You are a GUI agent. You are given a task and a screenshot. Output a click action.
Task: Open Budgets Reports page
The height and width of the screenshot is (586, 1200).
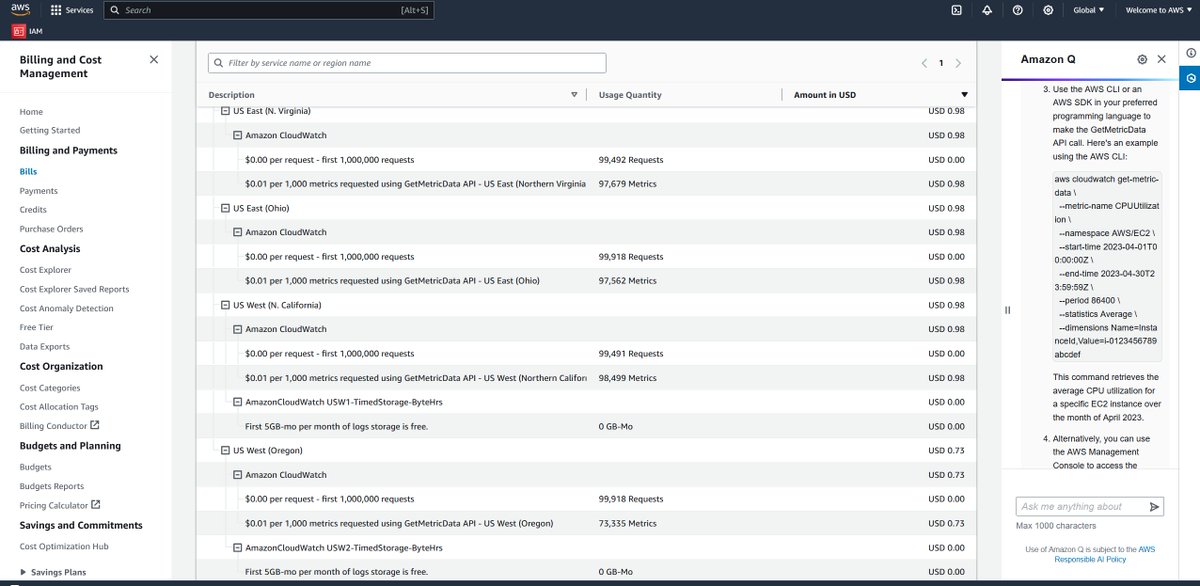(x=52, y=486)
